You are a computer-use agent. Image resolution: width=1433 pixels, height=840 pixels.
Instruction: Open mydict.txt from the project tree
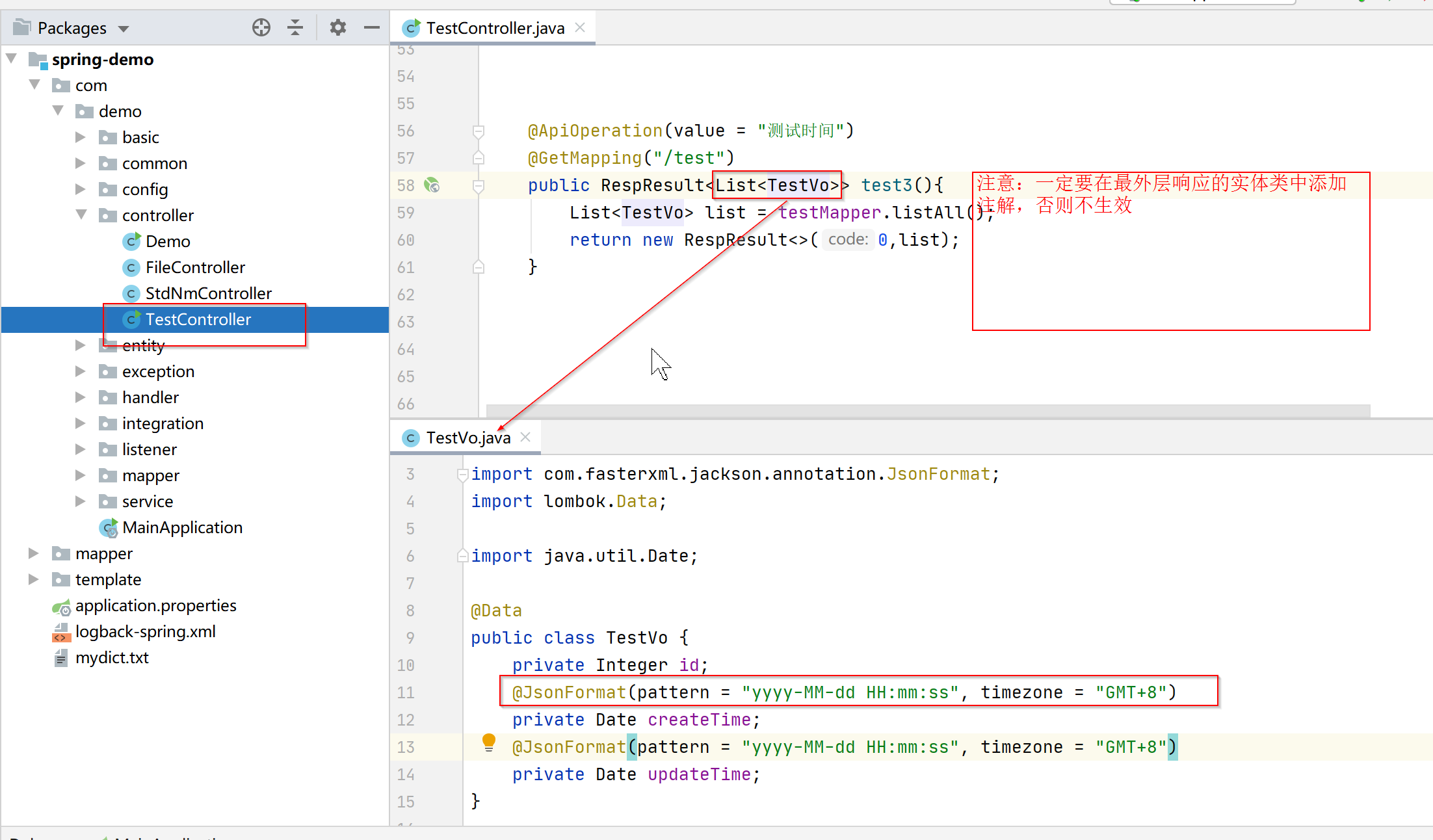pyautogui.click(x=112, y=657)
